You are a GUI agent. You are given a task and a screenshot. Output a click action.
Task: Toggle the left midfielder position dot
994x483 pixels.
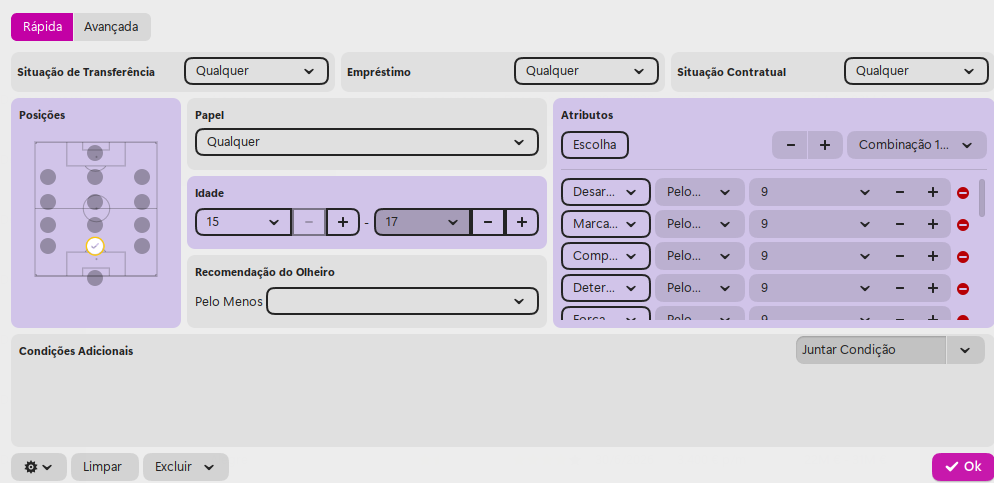coord(48,202)
